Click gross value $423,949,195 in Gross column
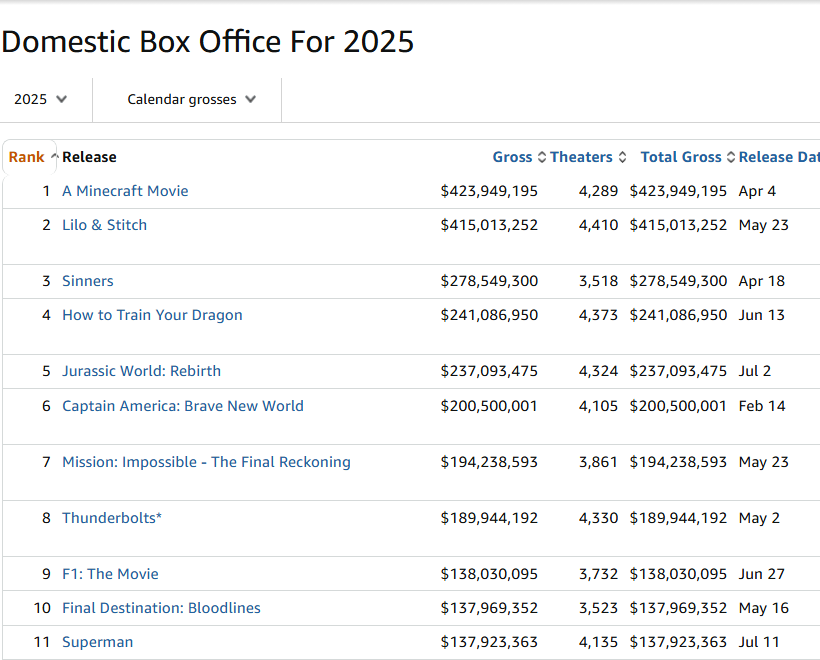 tap(489, 191)
